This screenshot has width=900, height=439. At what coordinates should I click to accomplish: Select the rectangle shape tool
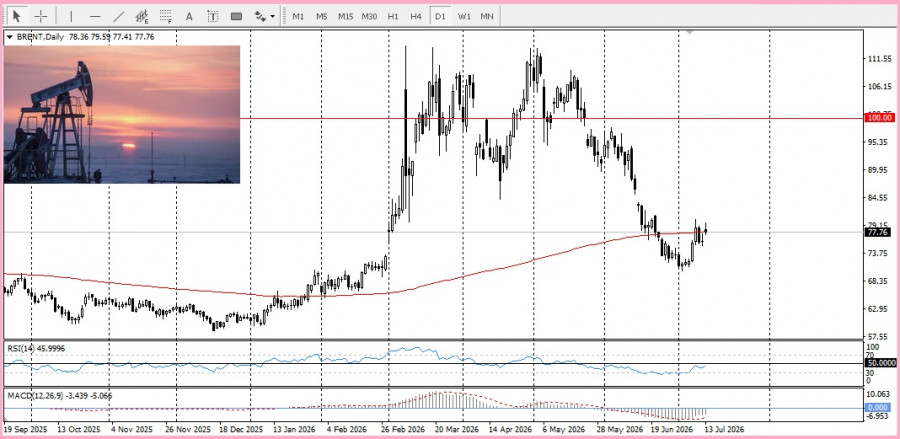click(236, 16)
